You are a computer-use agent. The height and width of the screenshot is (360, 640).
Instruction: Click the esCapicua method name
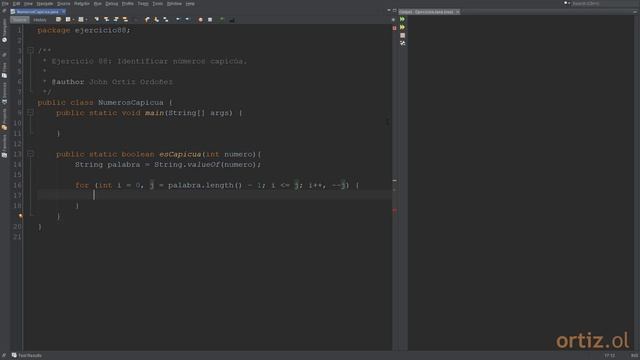[x=180, y=154]
